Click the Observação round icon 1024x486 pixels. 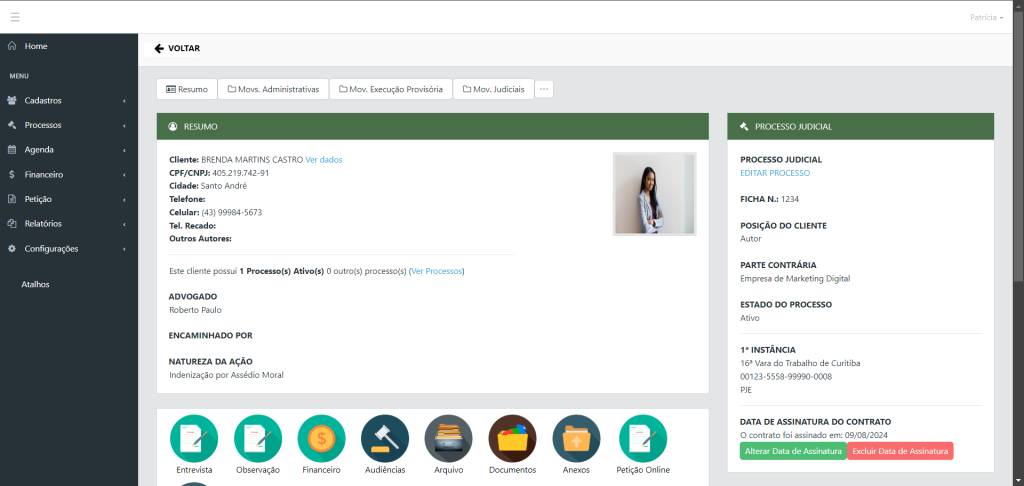pyautogui.click(x=258, y=438)
